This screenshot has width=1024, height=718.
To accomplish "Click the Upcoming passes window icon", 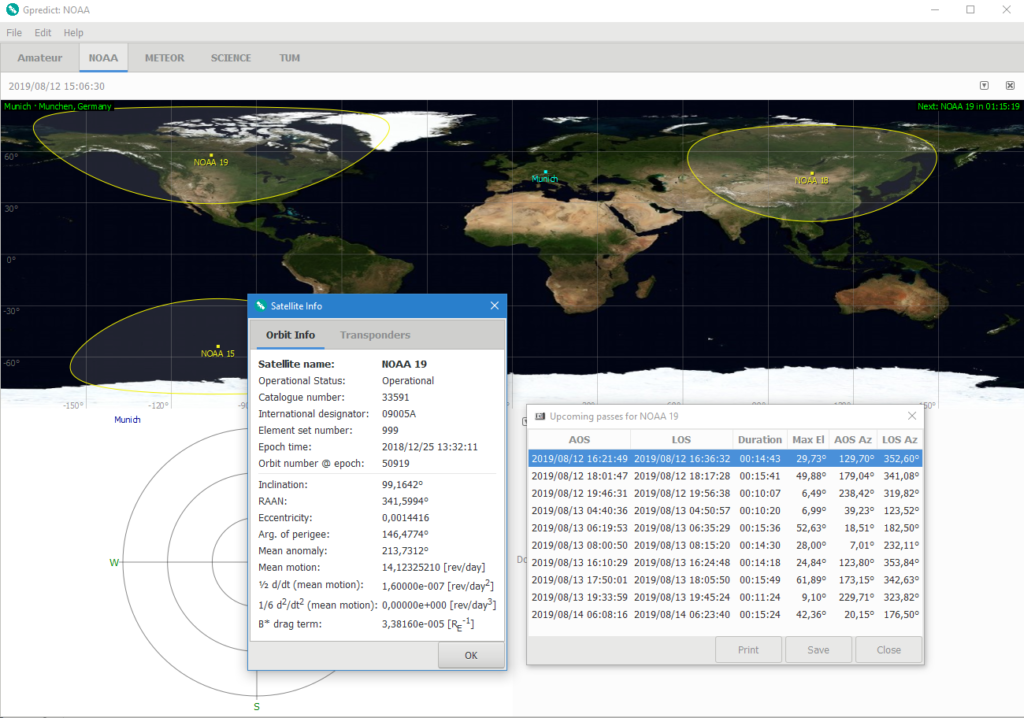I will 540,416.
